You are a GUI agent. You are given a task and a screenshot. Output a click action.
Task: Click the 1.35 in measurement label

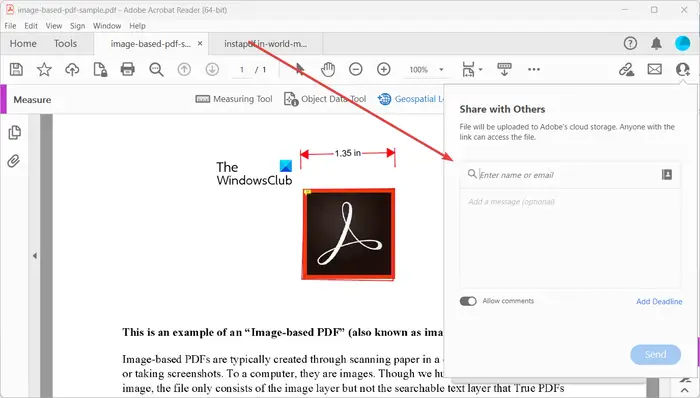(348, 153)
